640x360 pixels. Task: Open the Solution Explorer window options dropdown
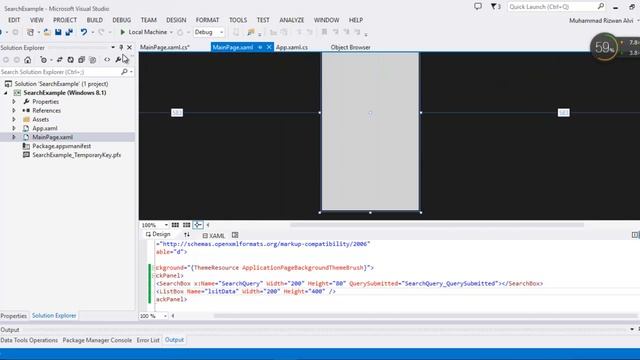[x=113, y=48]
